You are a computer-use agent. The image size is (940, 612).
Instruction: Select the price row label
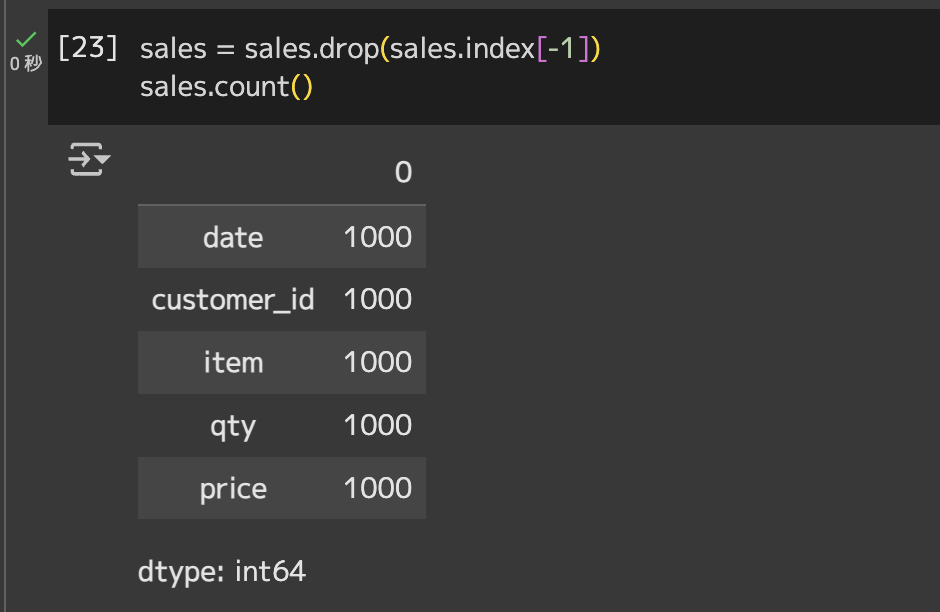(x=233, y=489)
